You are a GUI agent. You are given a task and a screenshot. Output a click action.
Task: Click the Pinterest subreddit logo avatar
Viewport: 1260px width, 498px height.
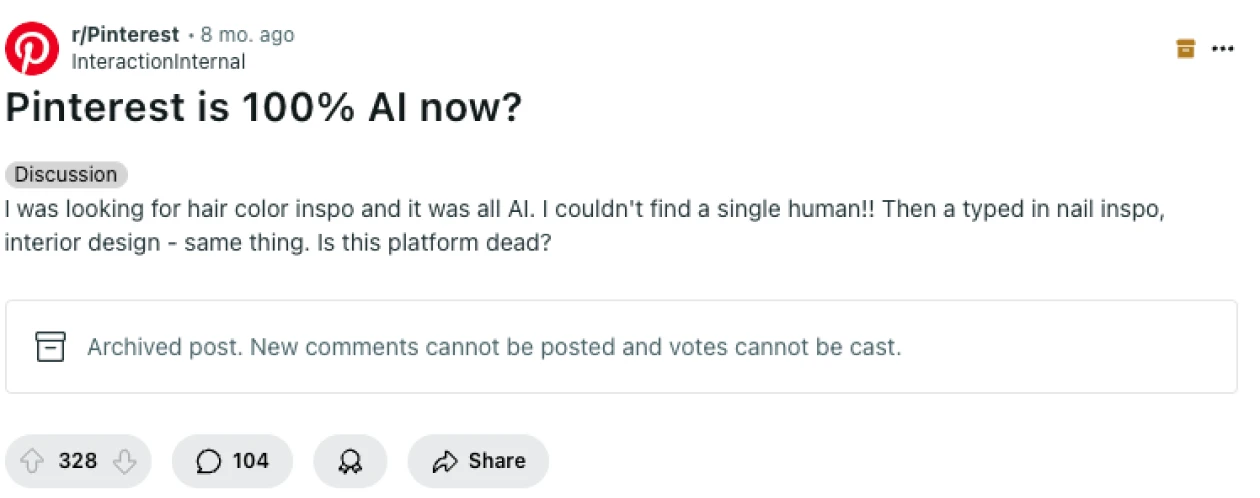point(32,47)
